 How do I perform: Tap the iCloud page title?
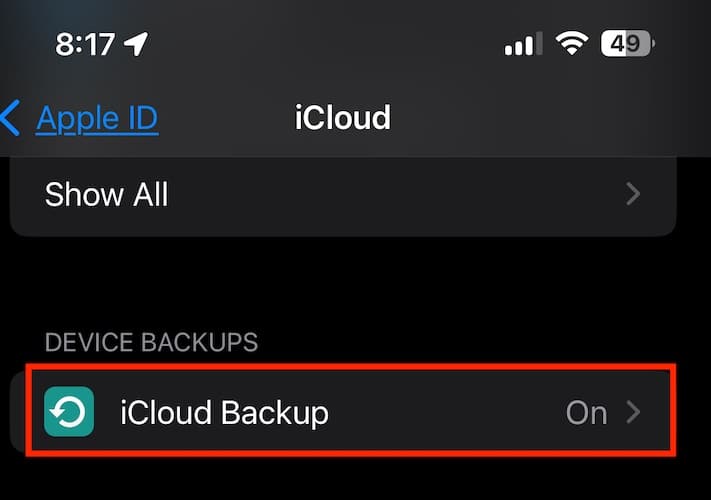click(x=342, y=118)
